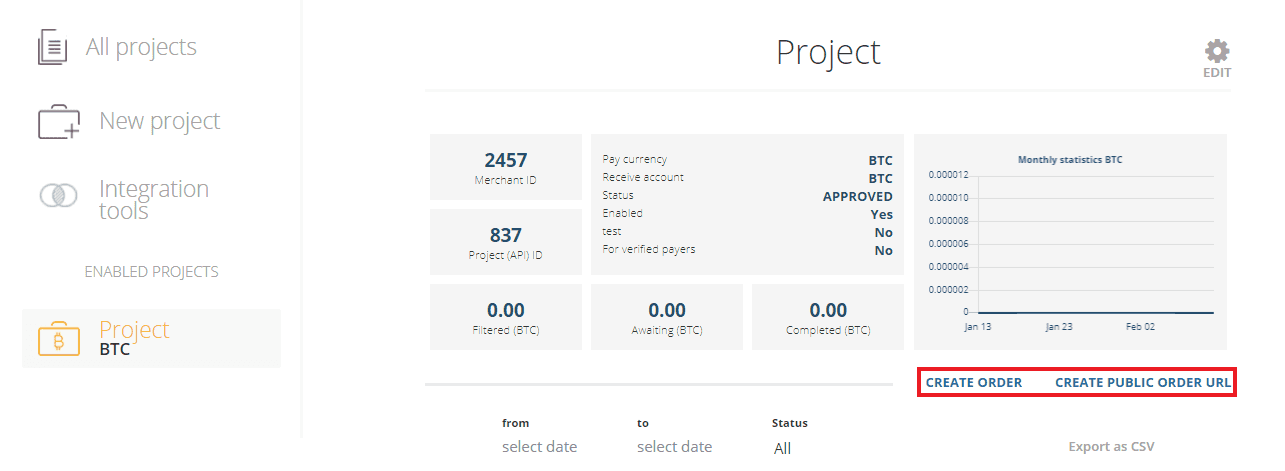This screenshot has width=1285, height=471.
Task: Click the Integration tools overlapping circles icon
Action: pyautogui.click(x=58, y=195)
